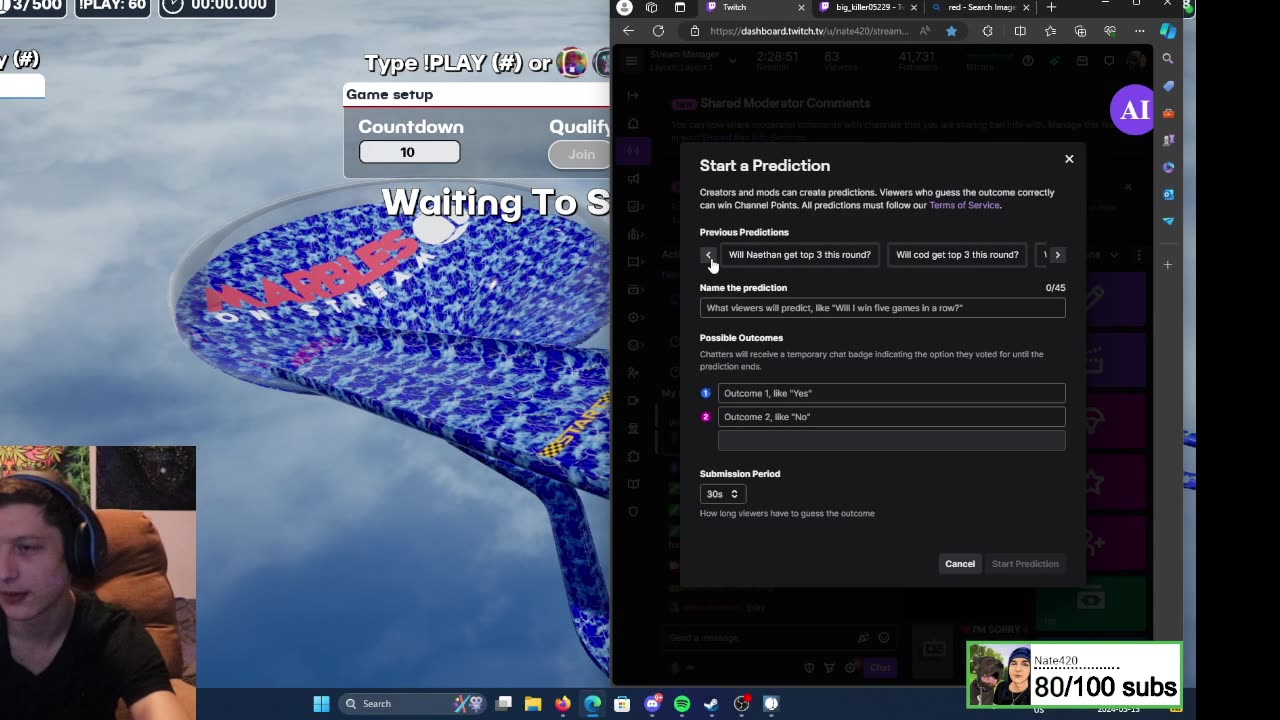The image size is (1280, 720).
Task: Reuse 'Will cod get top 3 this round?' prediction
Action: tap(957, 255)
